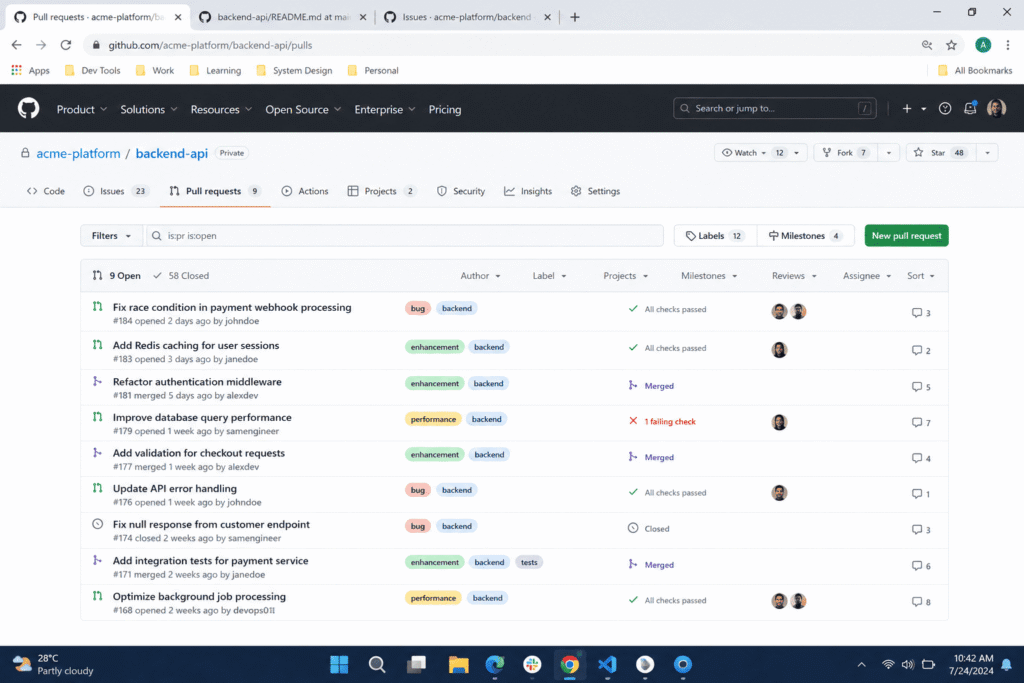Open Microsoft Edge from the taskbar
The width and height of the screenshot is (1024, 683).
coord(495,665)
